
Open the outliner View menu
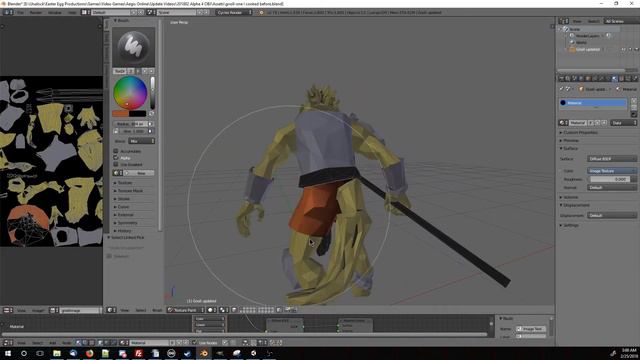tap(577, 21)
